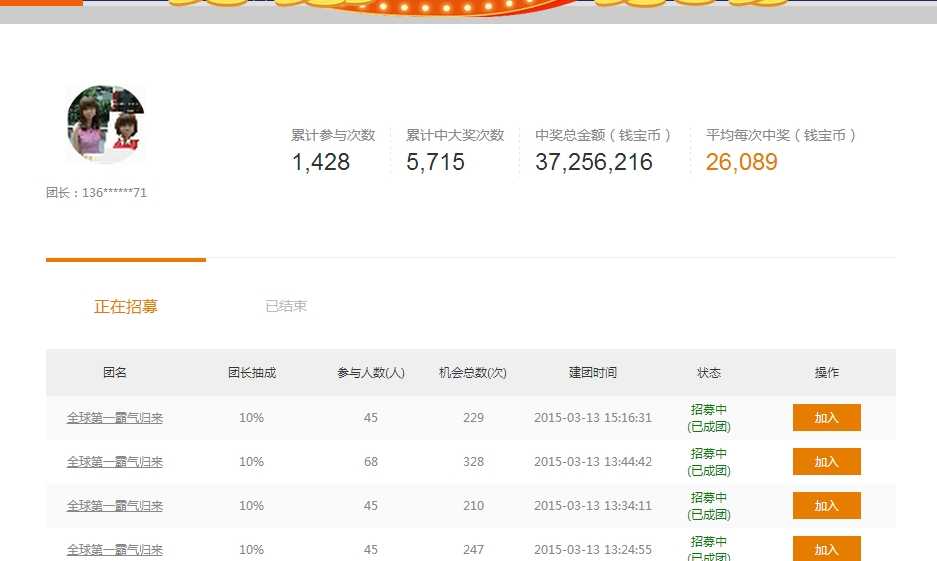
Task: Open team link created at 13:24:55
Action: pos(115,549)
